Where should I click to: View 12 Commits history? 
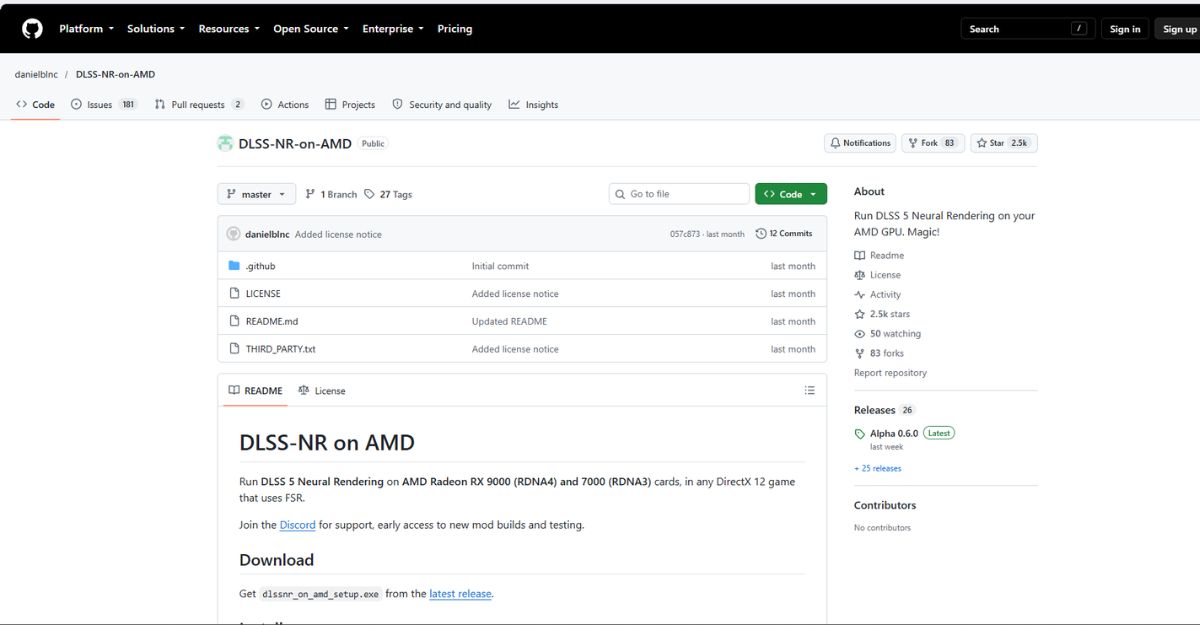click(785, 234)
